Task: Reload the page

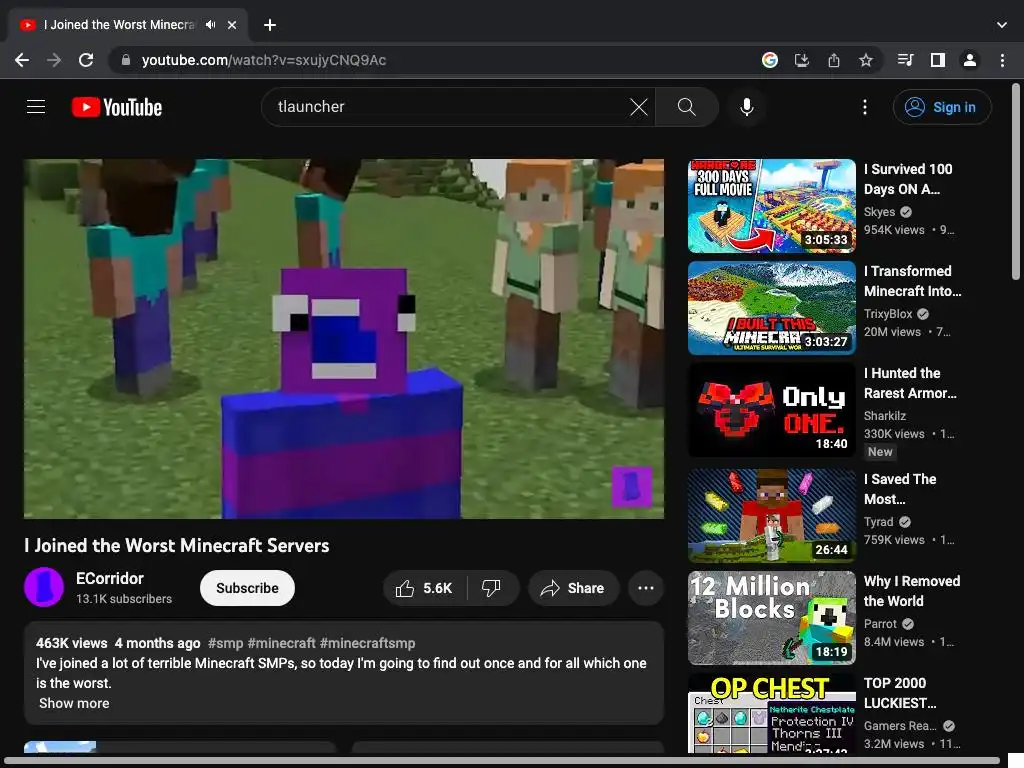Action: pos(86,60)
